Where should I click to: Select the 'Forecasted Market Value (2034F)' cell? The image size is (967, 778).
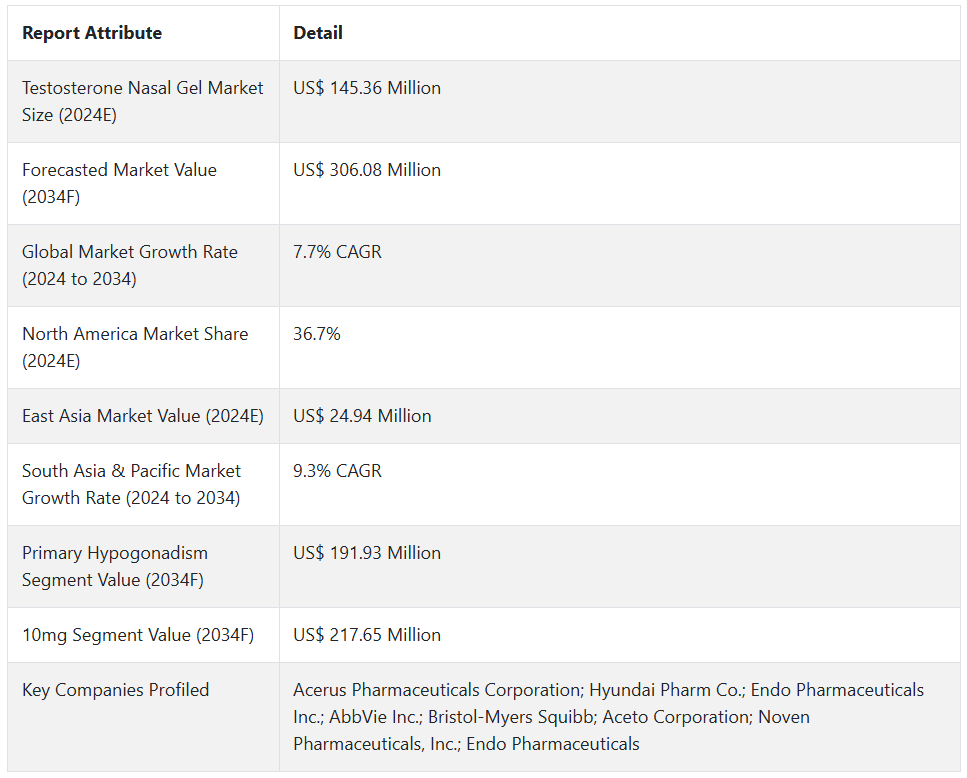click(119, 183)
